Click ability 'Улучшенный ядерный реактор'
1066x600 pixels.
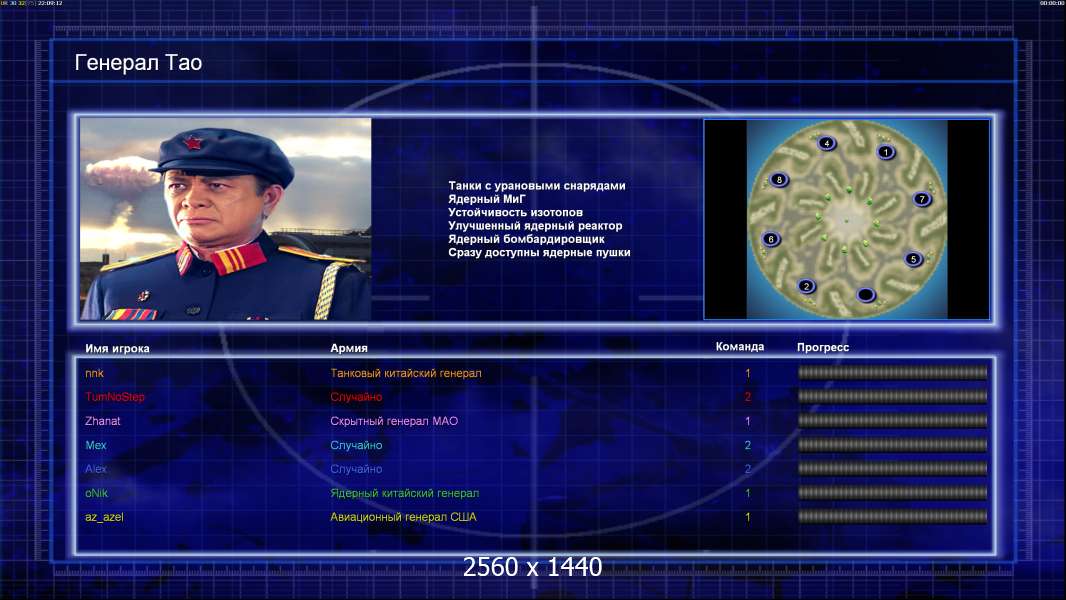point(535,226)
